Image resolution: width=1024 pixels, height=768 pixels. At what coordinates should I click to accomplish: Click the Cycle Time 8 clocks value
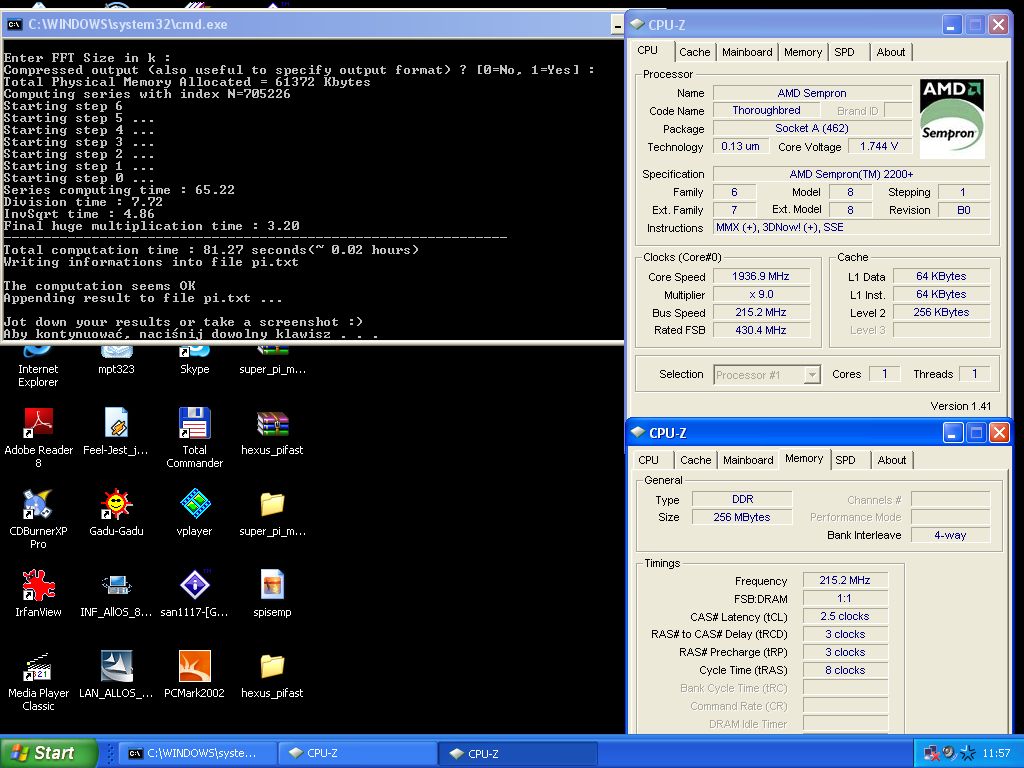click(x=844, y=670)
